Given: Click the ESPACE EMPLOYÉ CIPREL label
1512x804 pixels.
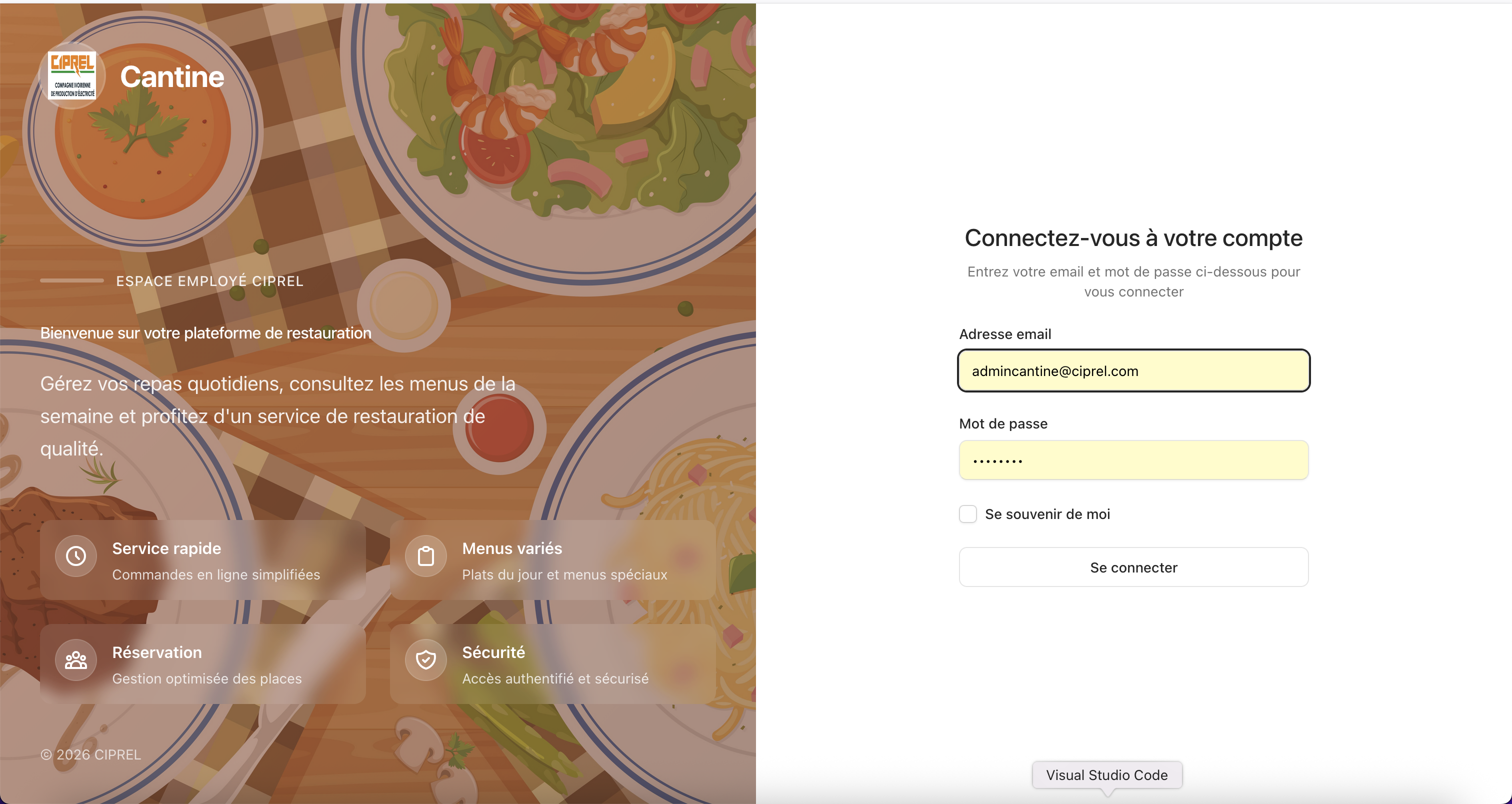Looking at the screenshot, I should click(209, 281).
